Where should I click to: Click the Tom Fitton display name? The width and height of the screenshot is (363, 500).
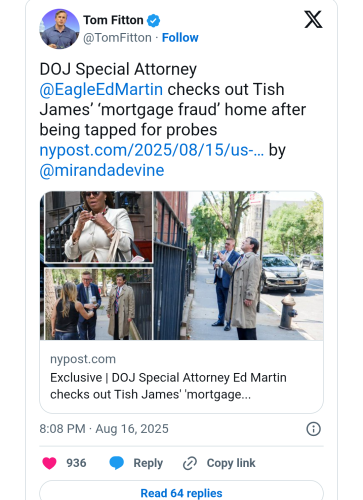[113, 20]
